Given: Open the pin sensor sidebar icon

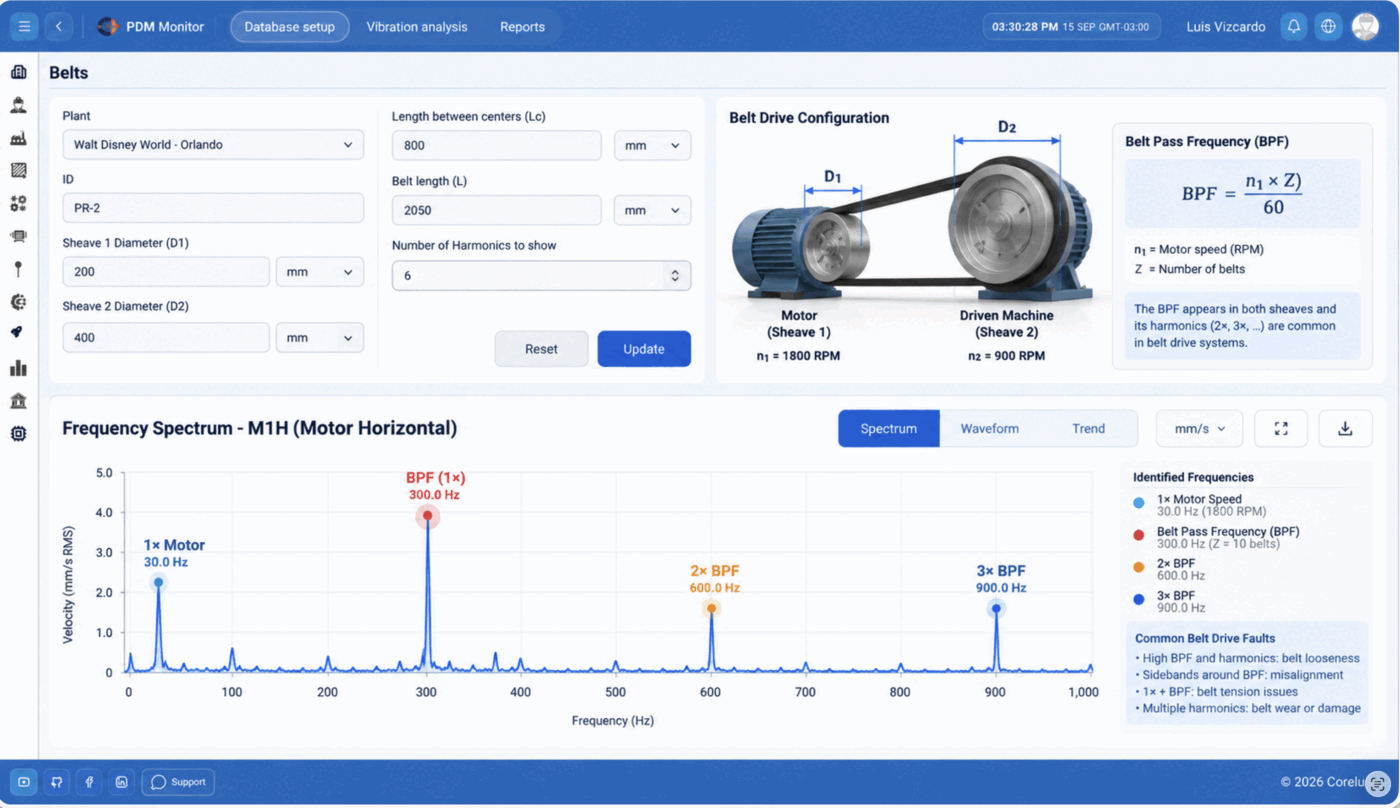Looking at the screenshot, I should point(18,269).
